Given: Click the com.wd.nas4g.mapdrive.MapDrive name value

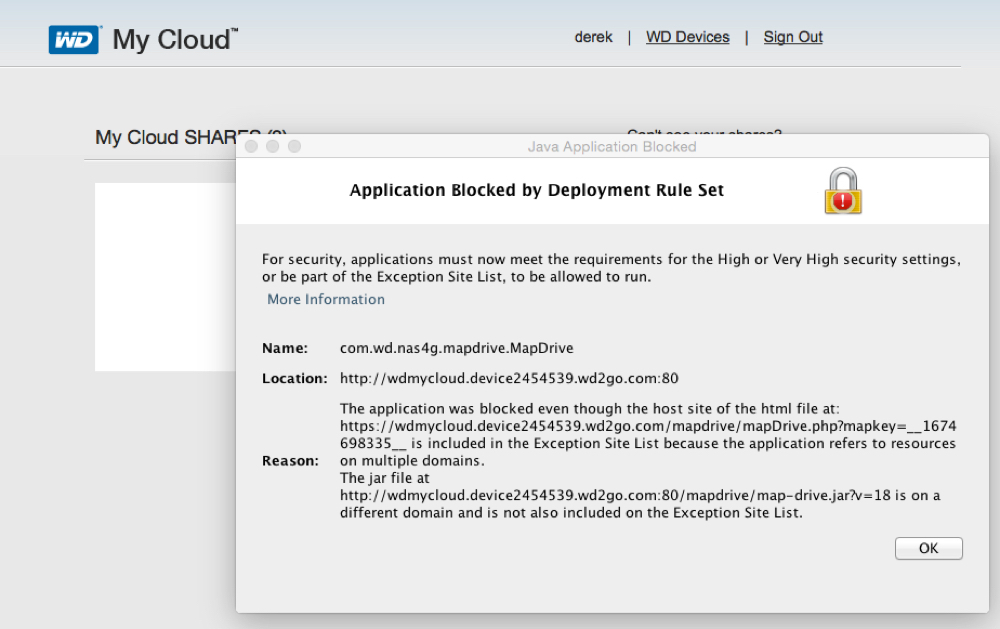Looking at the screenshot, I should (457, 348).
